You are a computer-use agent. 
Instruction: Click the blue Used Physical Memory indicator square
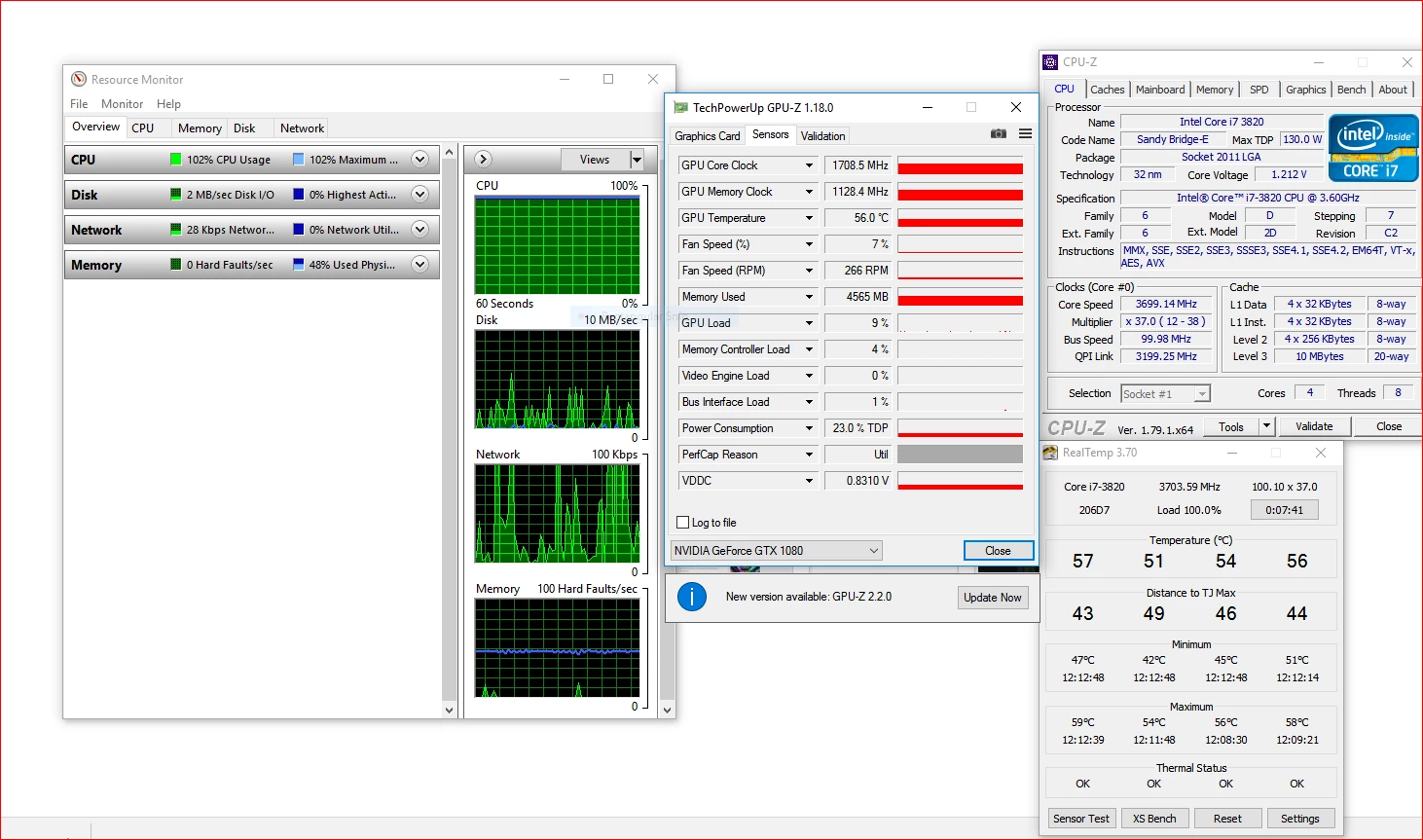[x=299, y=264]
